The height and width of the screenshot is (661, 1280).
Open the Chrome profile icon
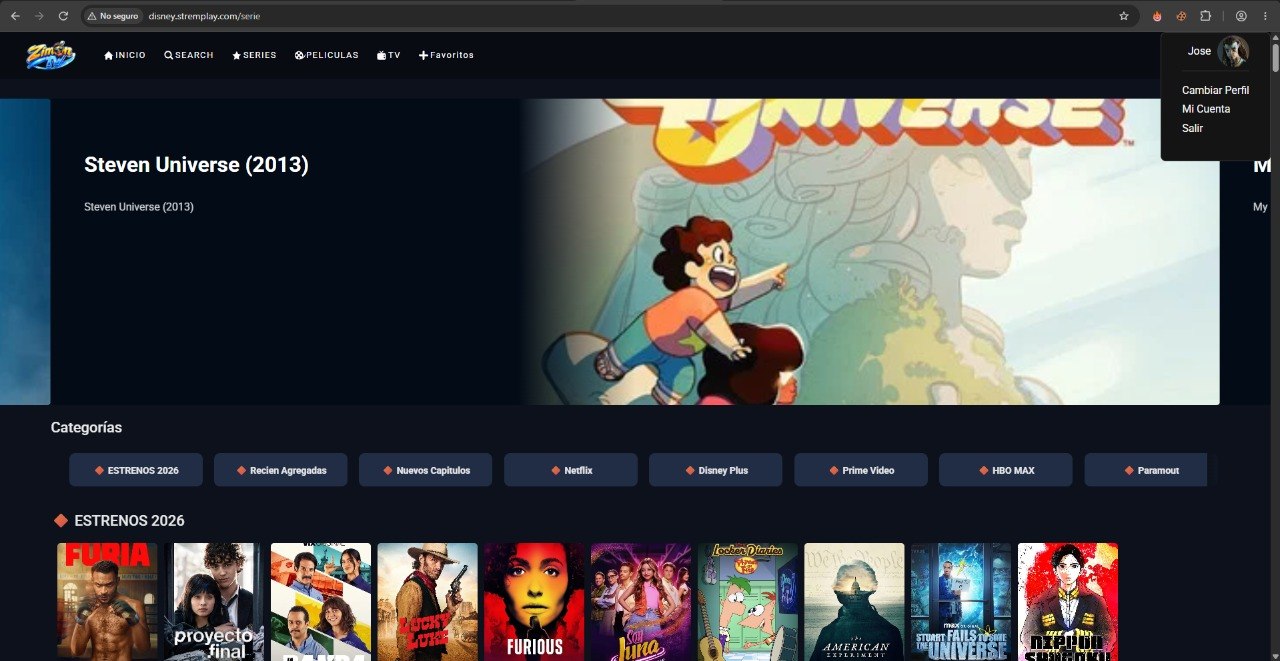[x=1241, y=16]
